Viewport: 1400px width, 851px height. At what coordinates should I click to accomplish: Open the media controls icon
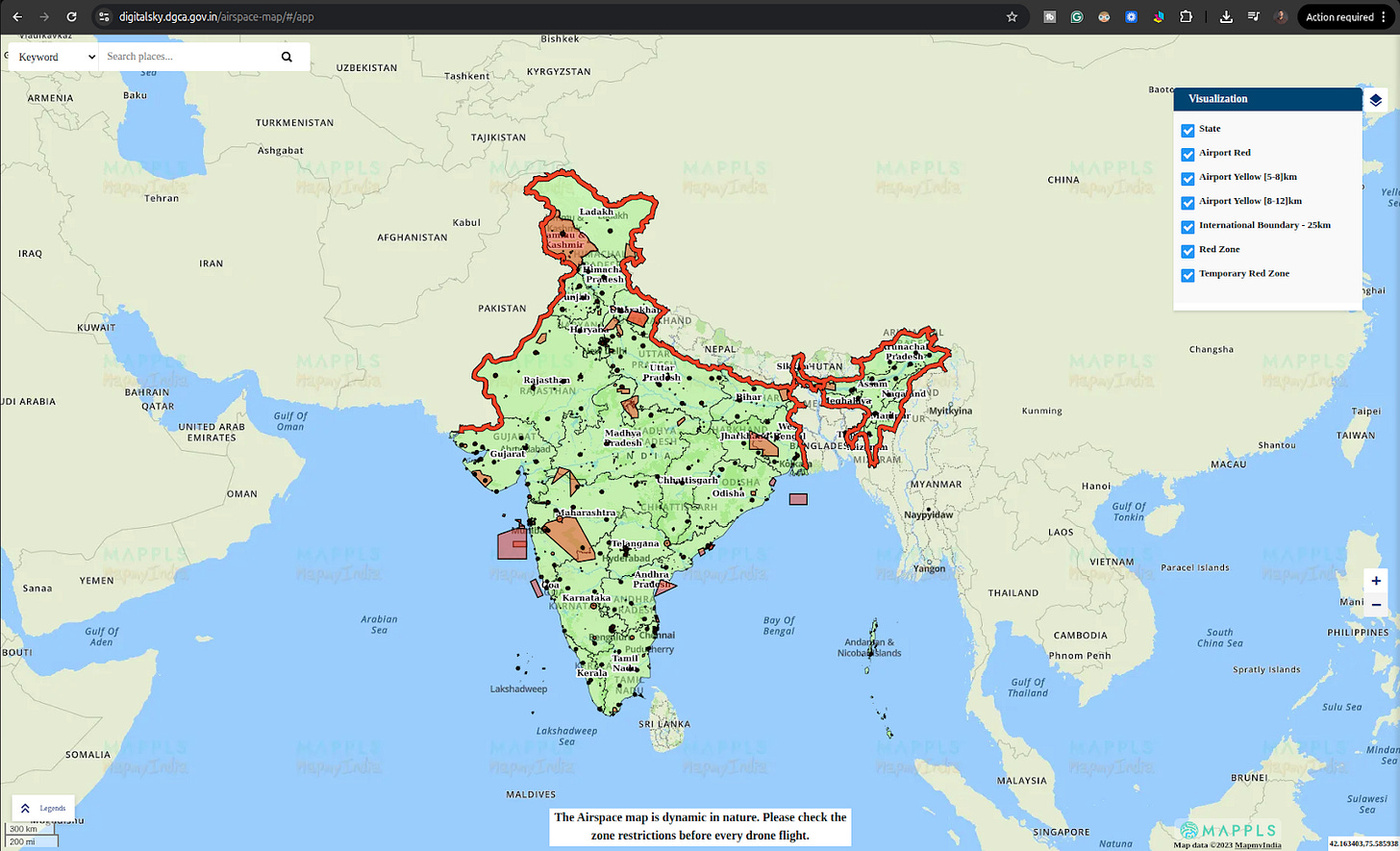pyautogui.click(x=1253, y=16)
